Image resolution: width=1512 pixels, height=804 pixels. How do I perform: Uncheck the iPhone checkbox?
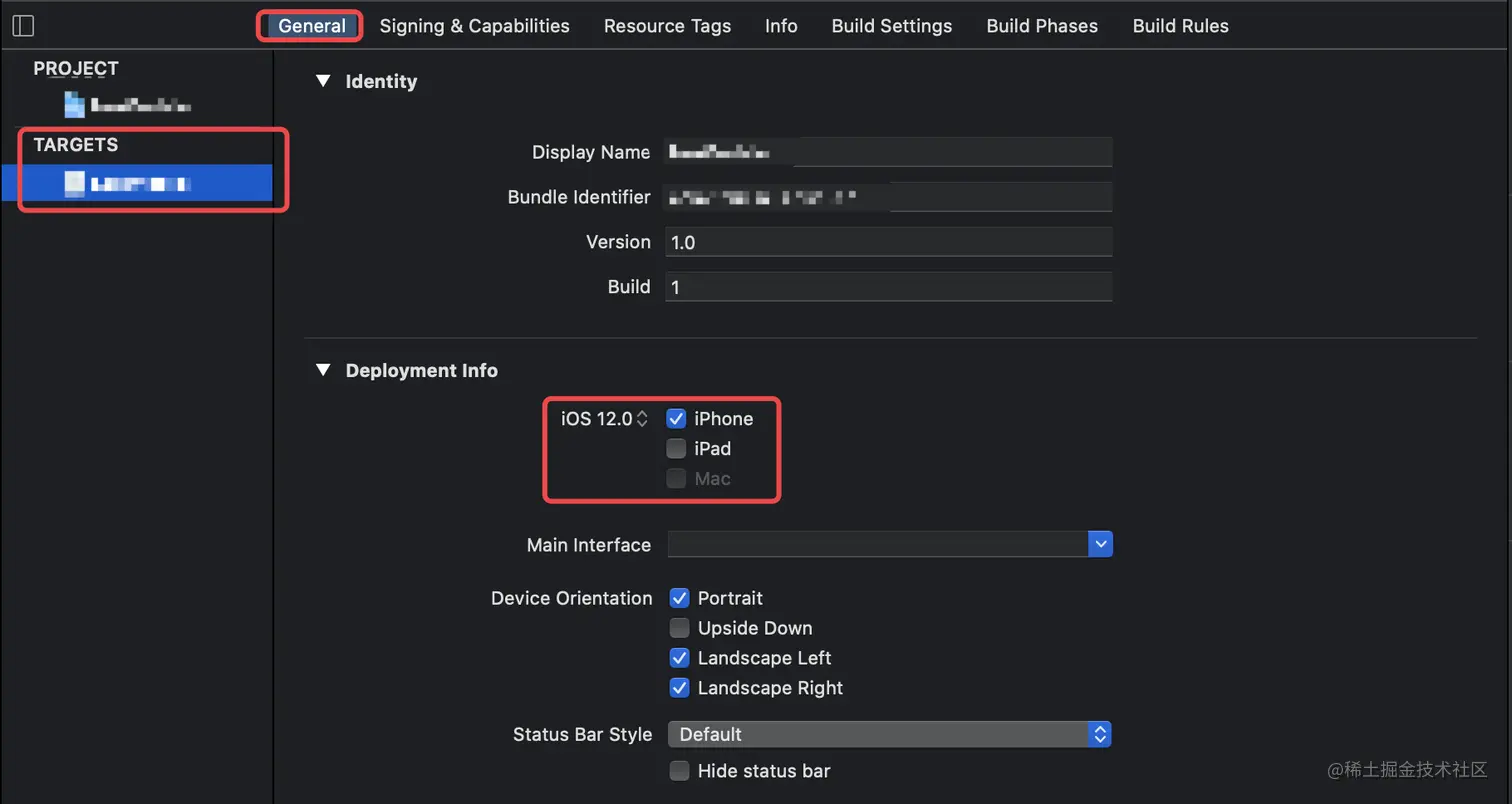[677, 419]
